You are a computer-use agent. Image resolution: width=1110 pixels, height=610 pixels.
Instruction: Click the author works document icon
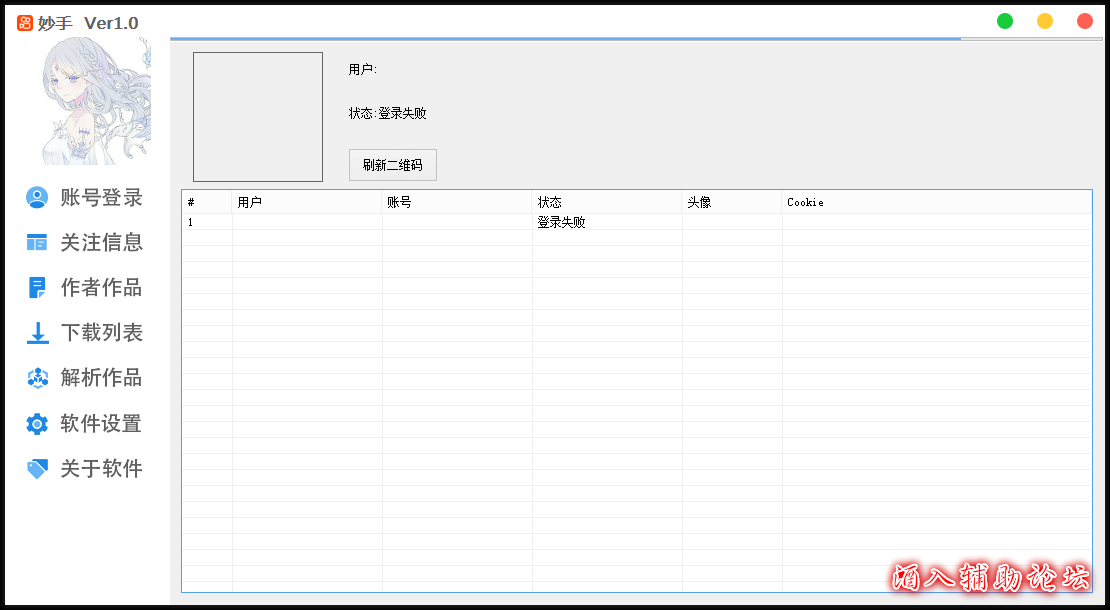tap(37, 288)
